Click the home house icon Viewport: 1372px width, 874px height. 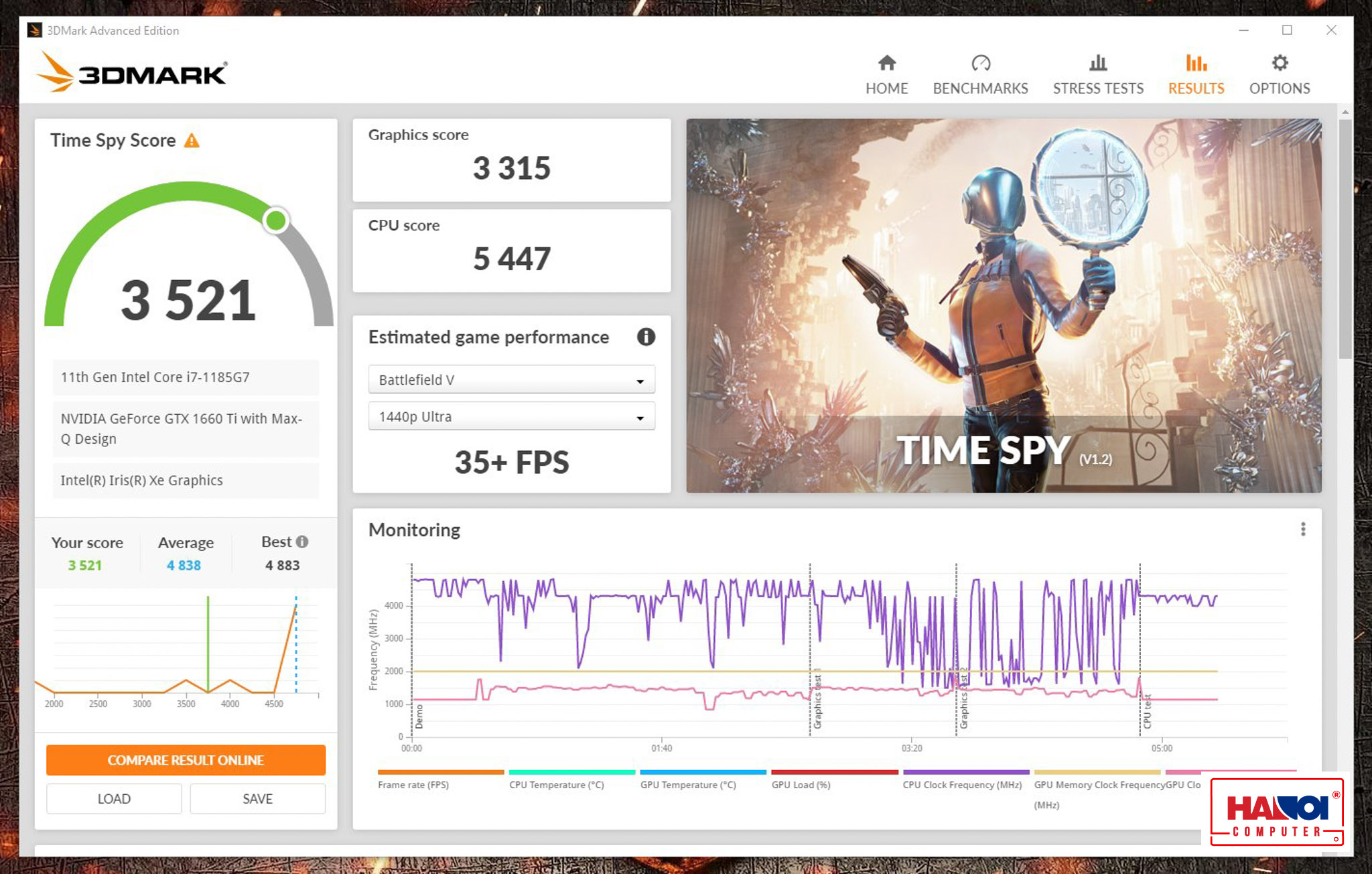coord(887,63)
